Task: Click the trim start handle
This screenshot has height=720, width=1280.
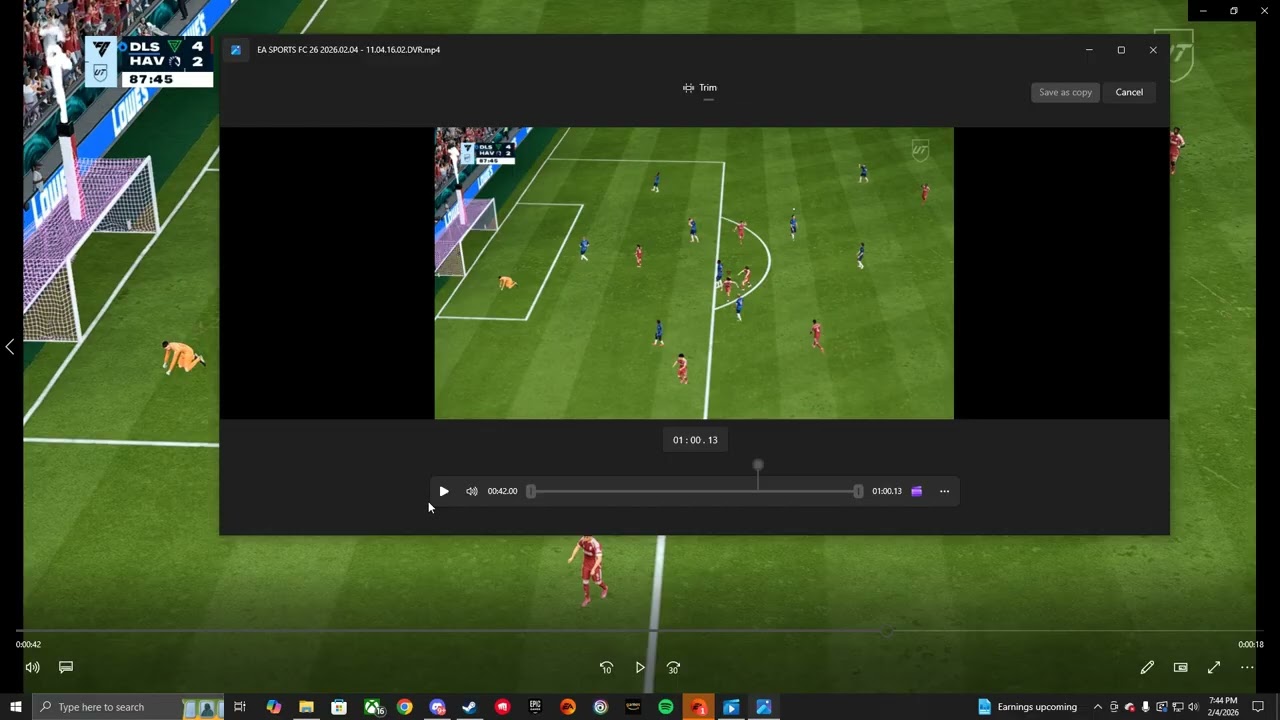Action: click(x=531, y=491)
